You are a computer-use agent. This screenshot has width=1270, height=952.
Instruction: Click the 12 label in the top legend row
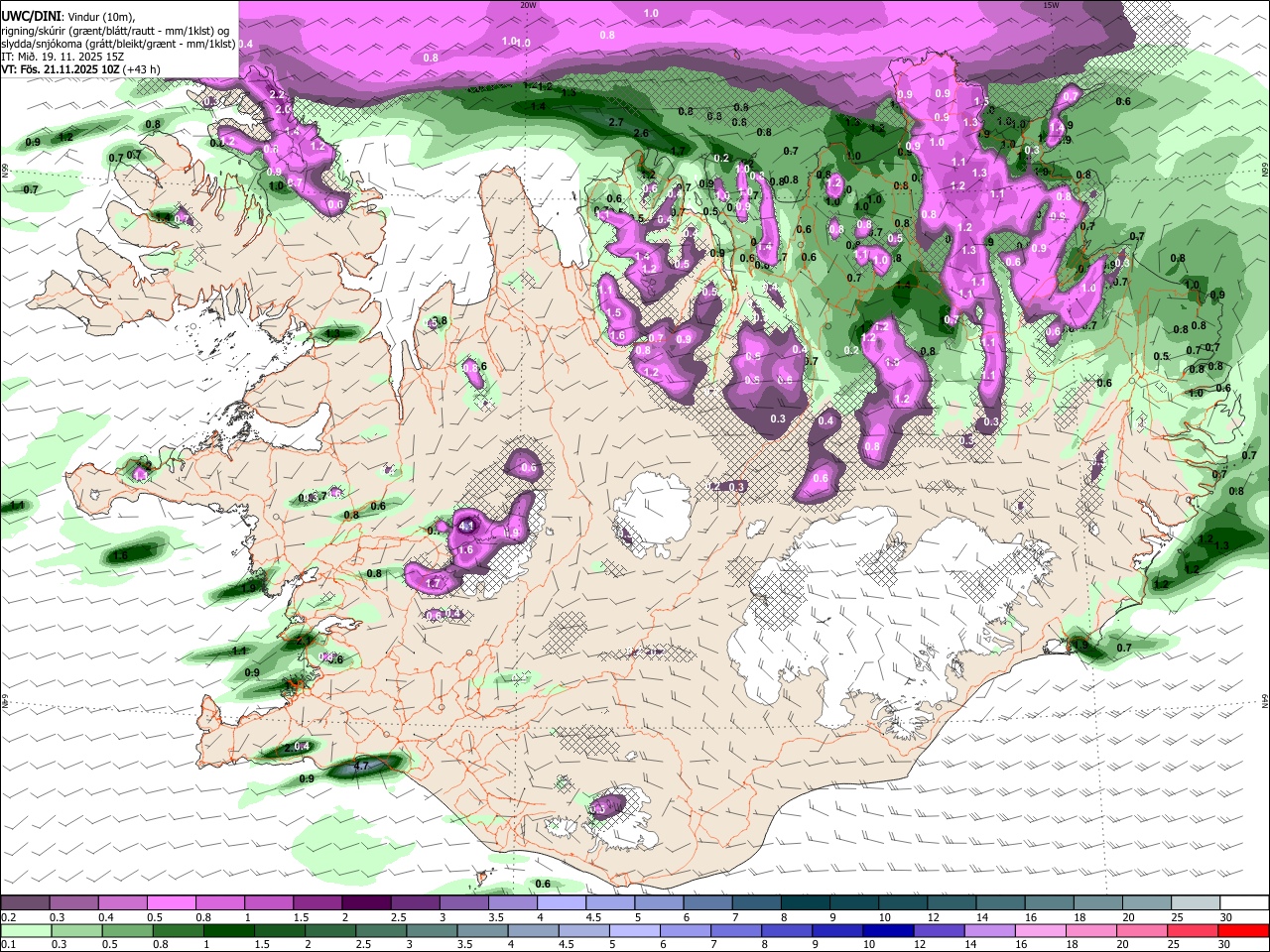click(932, 917)
